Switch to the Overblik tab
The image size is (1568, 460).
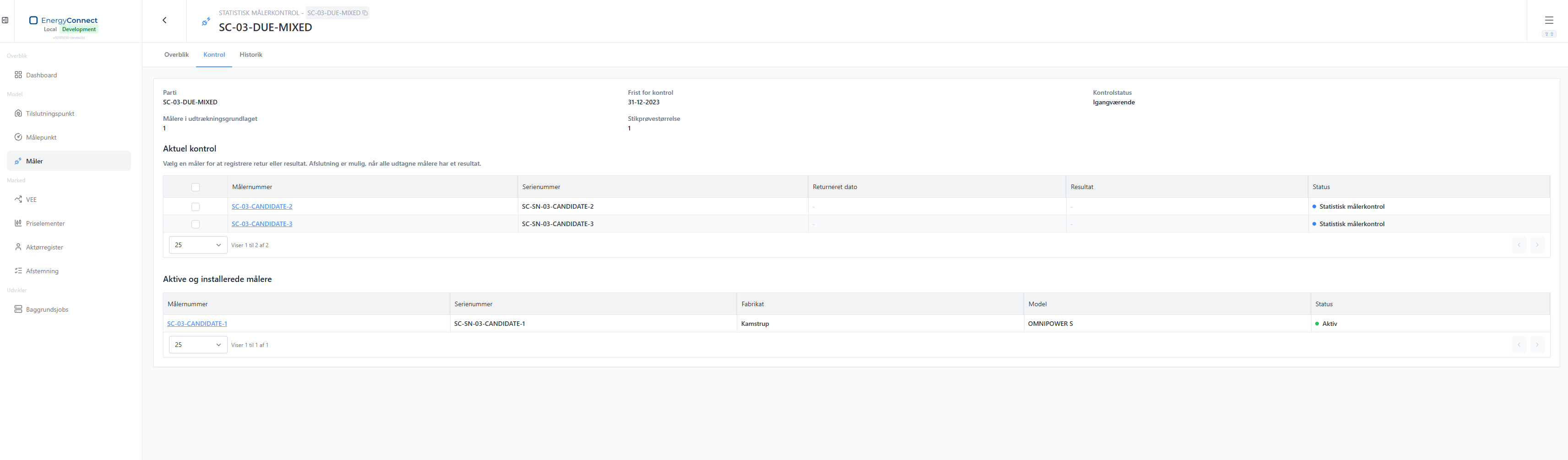coord(176,55)
